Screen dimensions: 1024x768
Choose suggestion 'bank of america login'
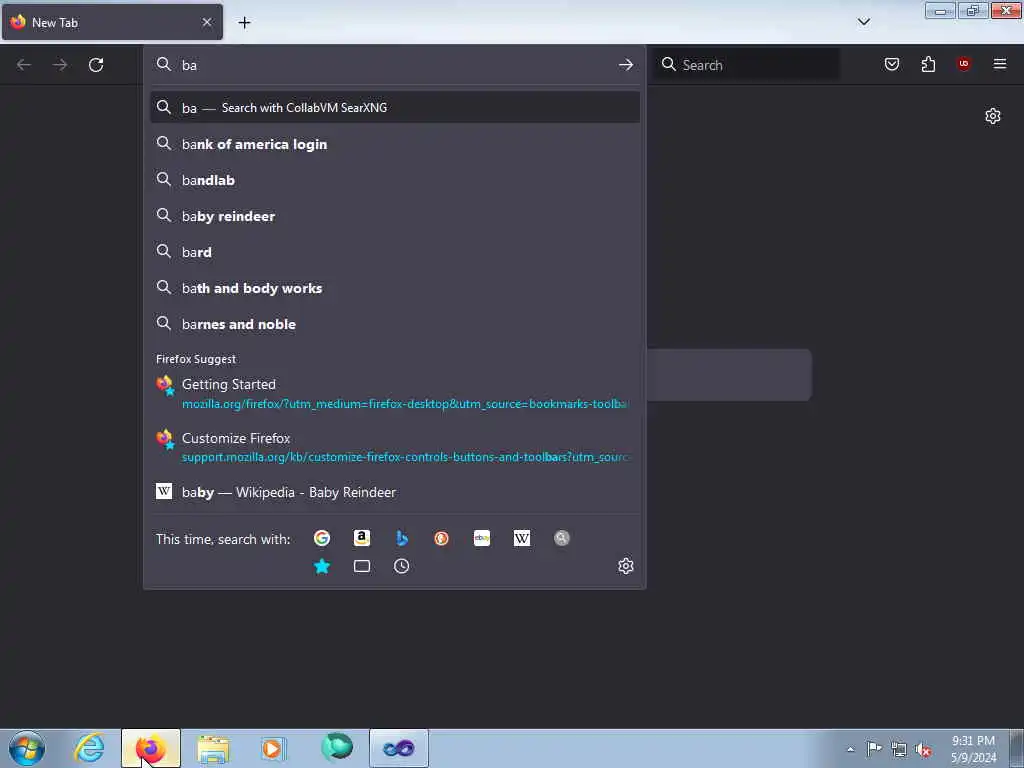coord(395,144)
